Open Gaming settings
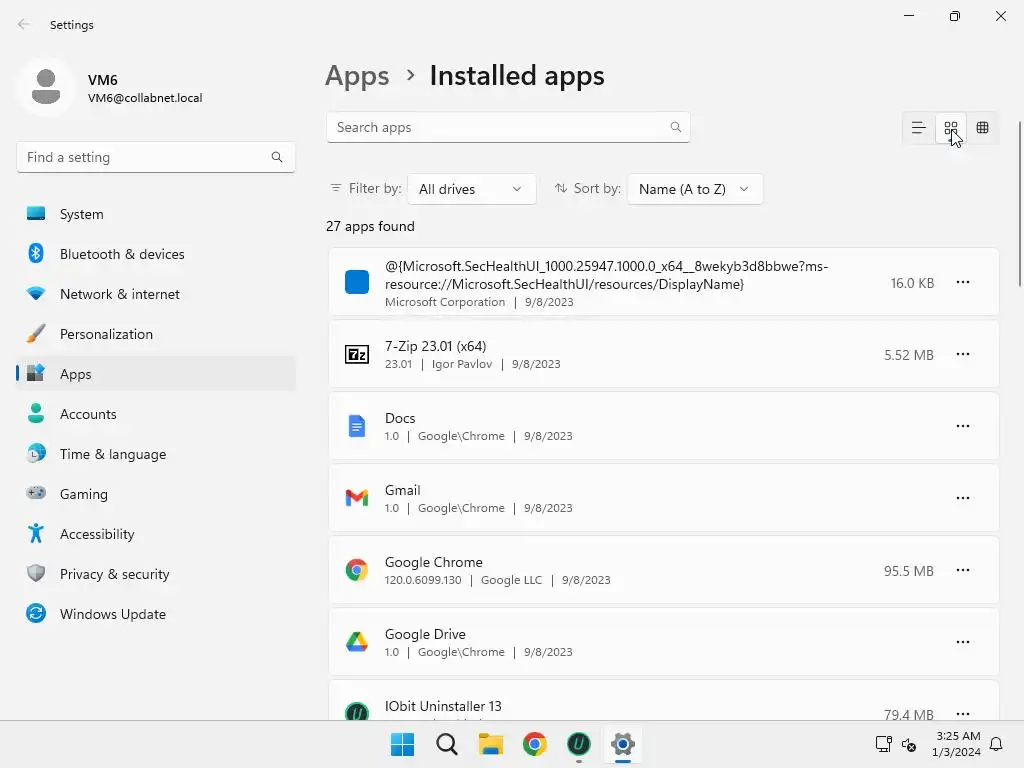 tap(155, 494)
